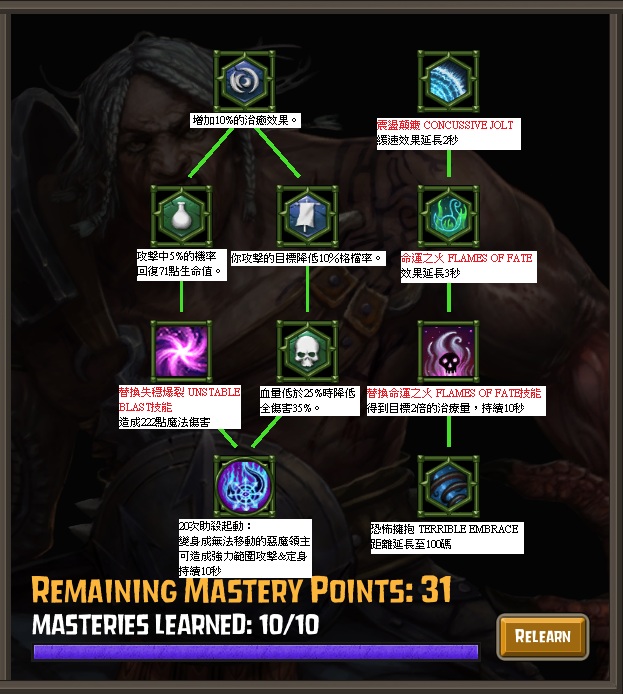This screenshot has height=694, width=623.
Task: Select the white potion flask mastery icon
Action: point(181,216)
